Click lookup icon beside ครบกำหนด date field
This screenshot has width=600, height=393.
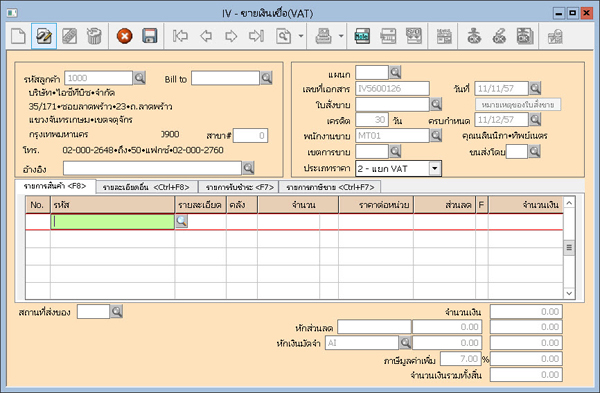(x=535, y=120)
